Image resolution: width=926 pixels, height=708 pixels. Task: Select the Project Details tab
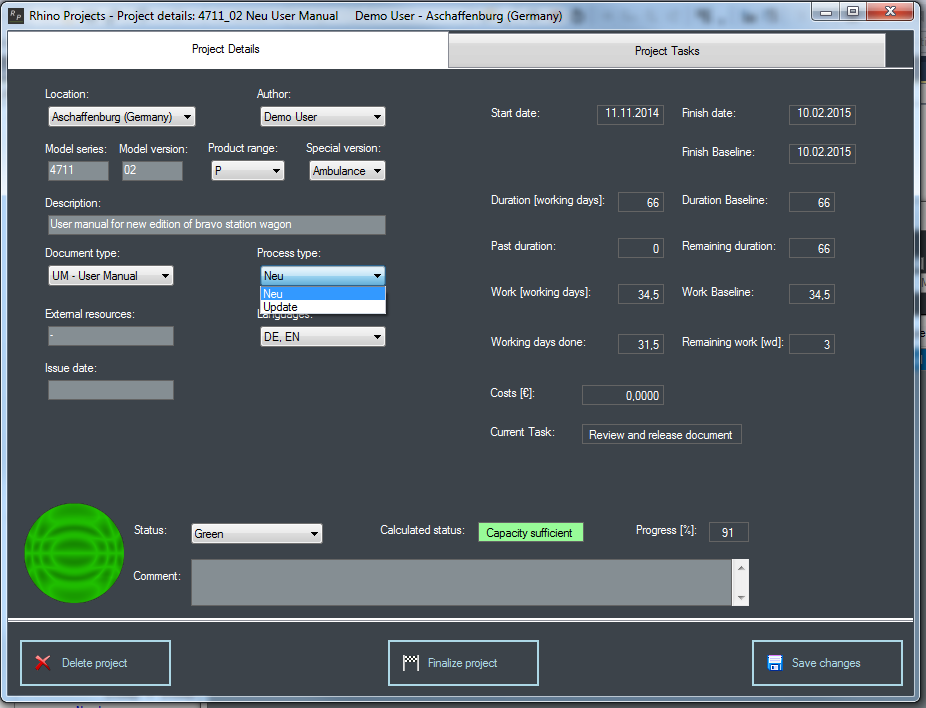click(226, 50)
